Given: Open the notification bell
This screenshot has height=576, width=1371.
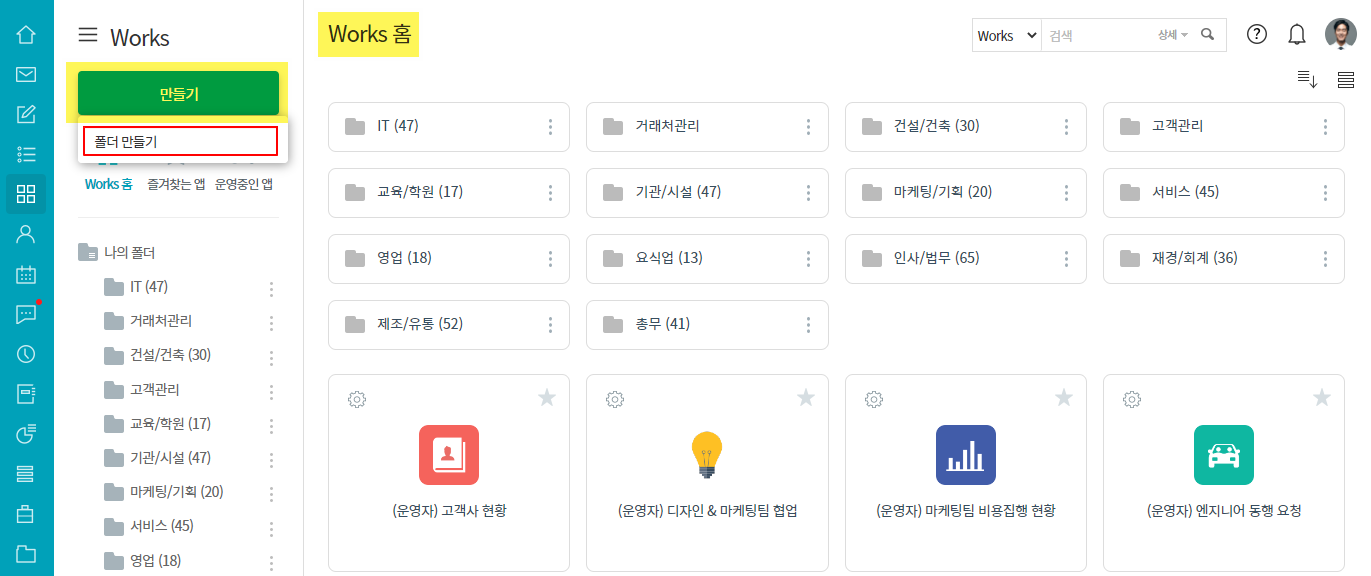Looking at the screenshot, I should click(1297, 35).
